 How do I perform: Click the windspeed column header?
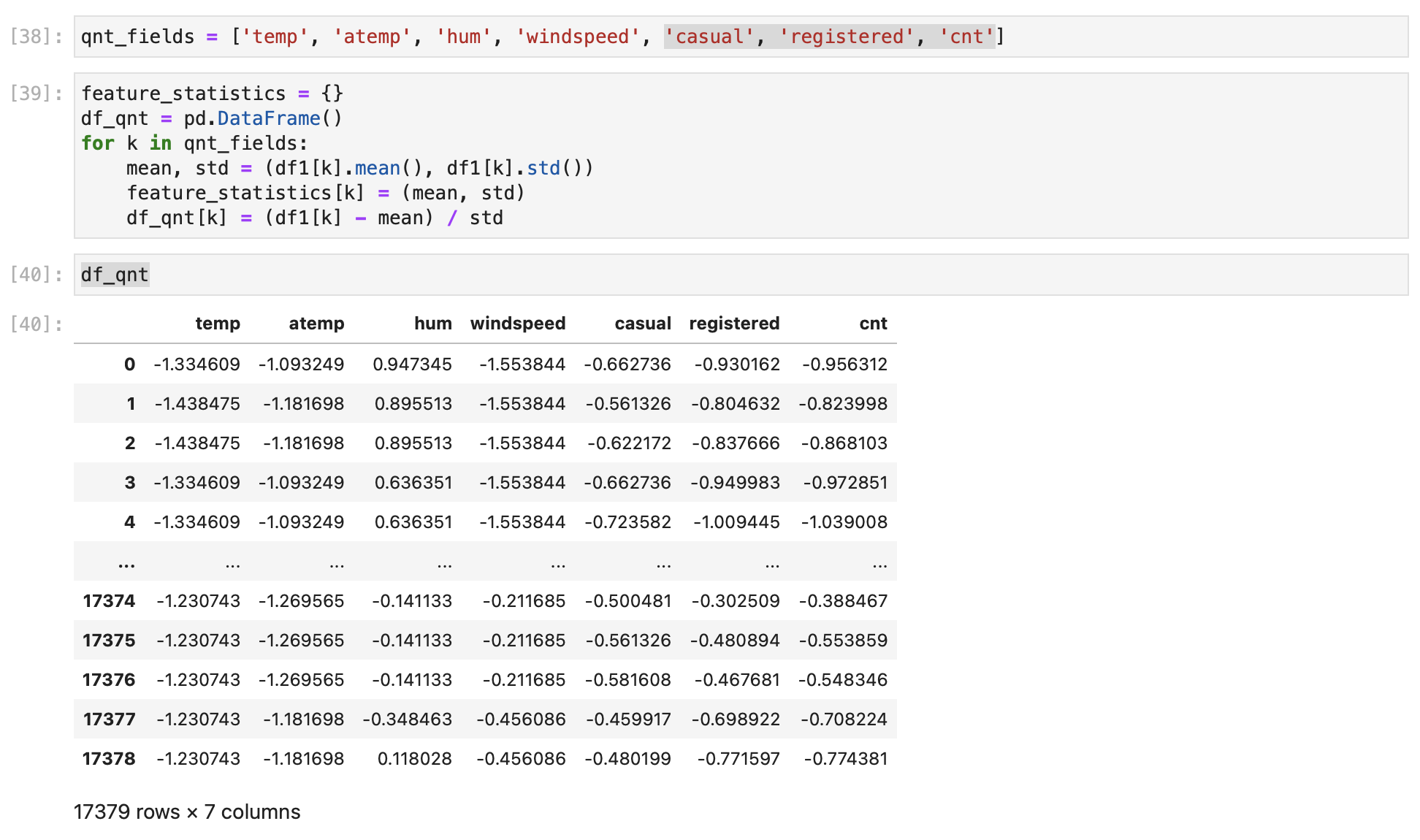(518, 324)
